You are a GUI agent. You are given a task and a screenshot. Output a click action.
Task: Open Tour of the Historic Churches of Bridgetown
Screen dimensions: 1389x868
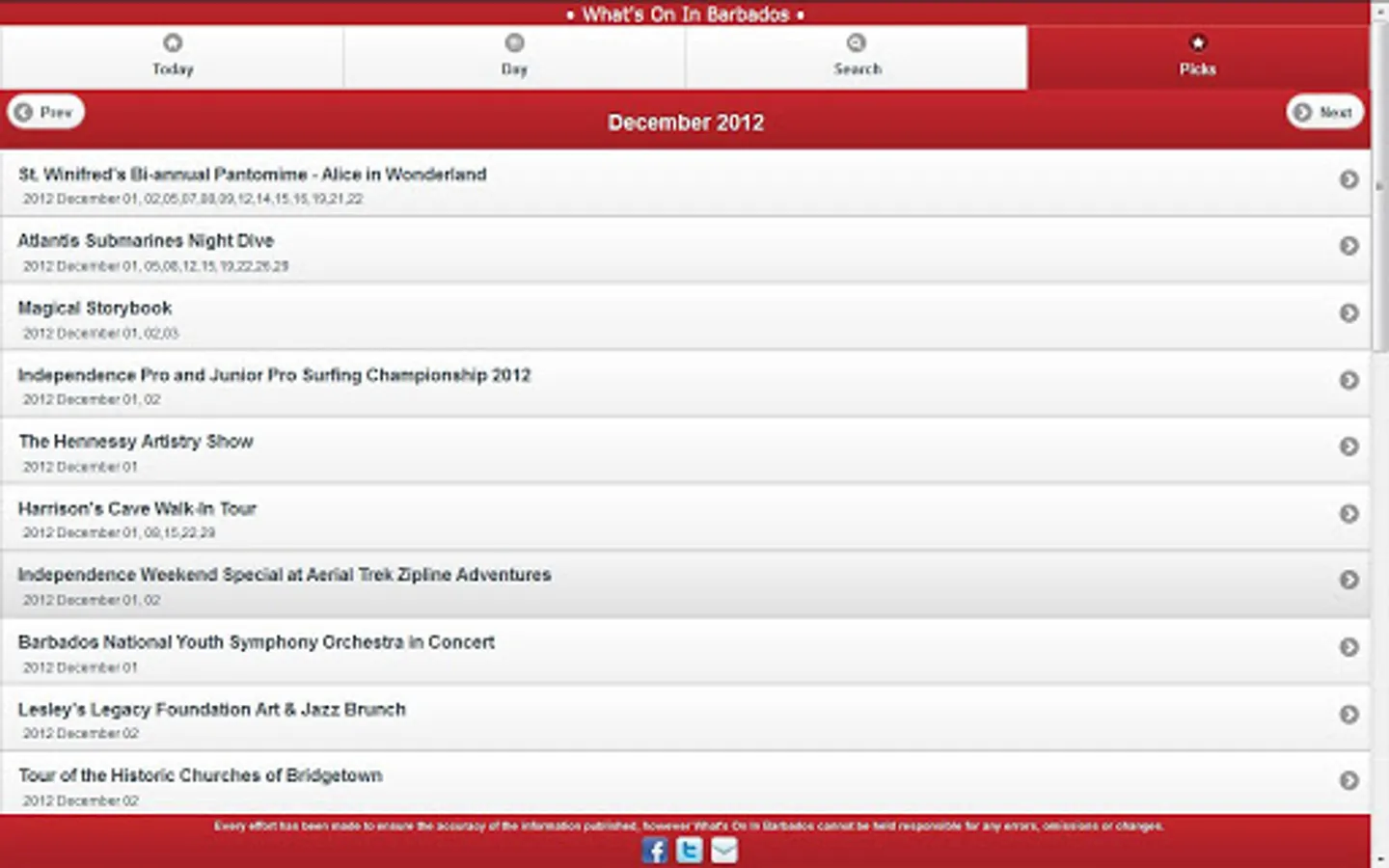point(685,783)
